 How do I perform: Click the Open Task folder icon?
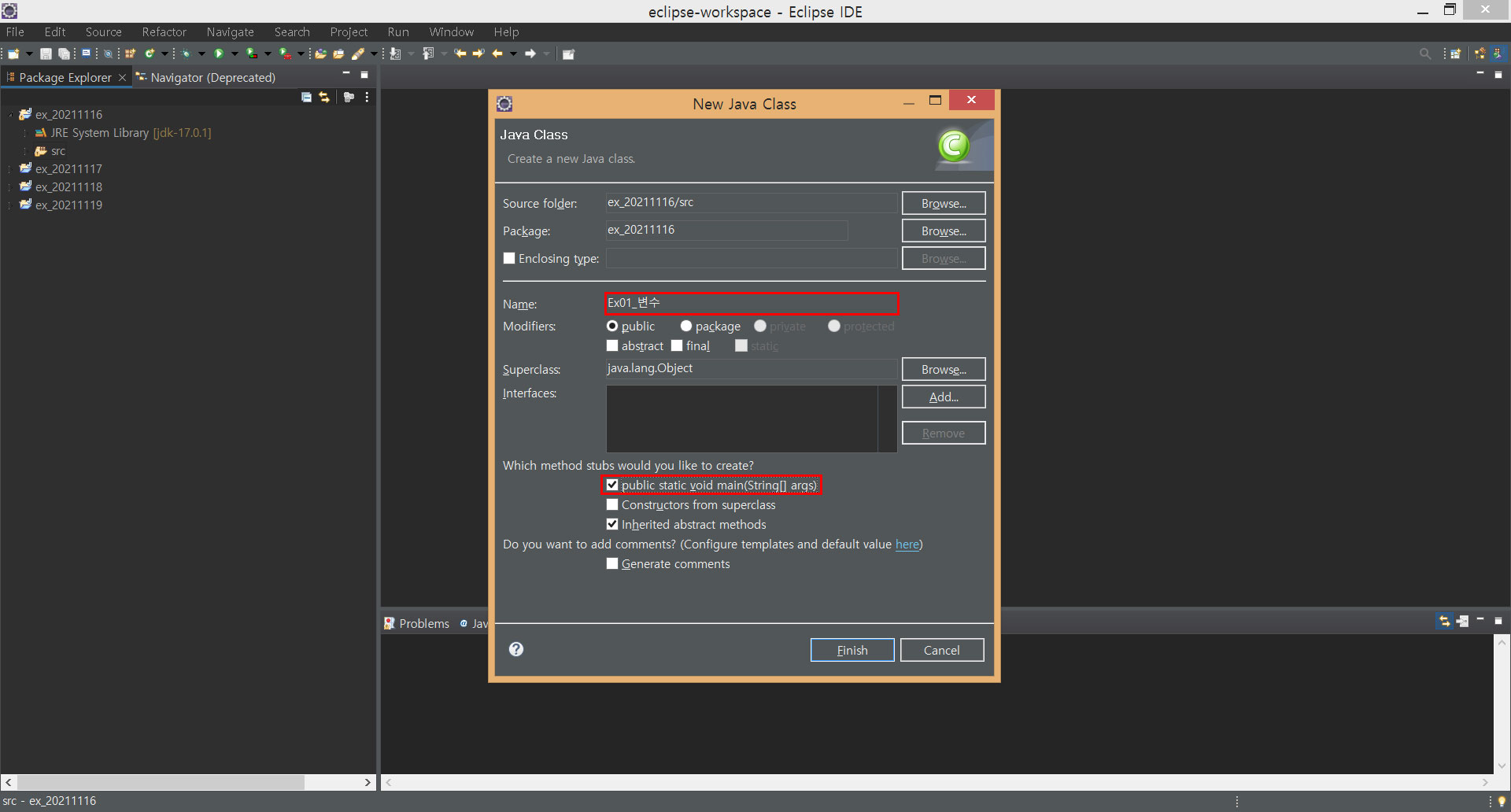(338, 54)
